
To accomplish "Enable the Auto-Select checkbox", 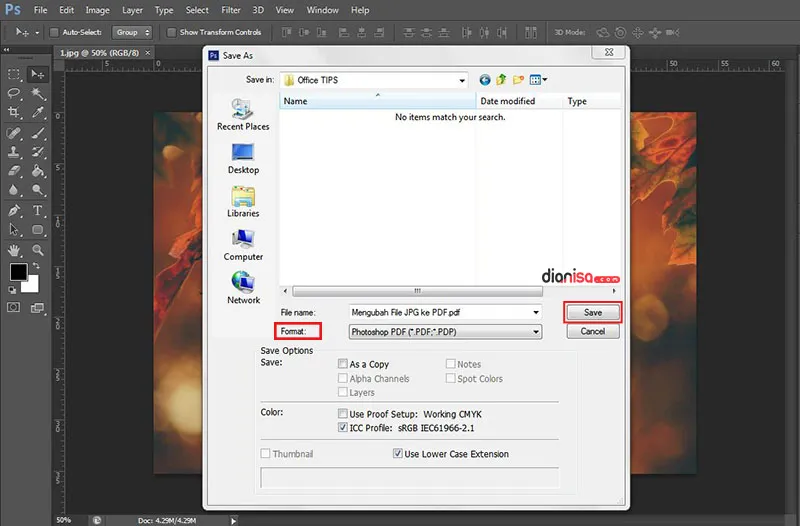I will point(54,32).
